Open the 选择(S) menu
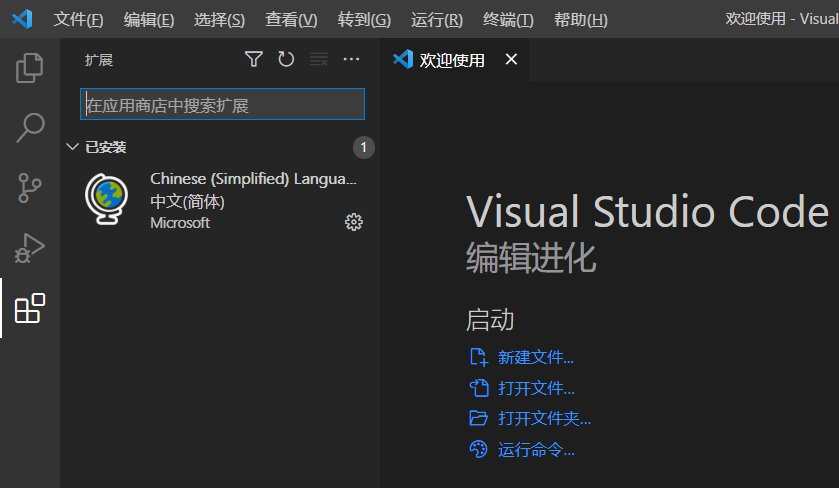This screenshot has width=839, height=488. coord(219,20)
